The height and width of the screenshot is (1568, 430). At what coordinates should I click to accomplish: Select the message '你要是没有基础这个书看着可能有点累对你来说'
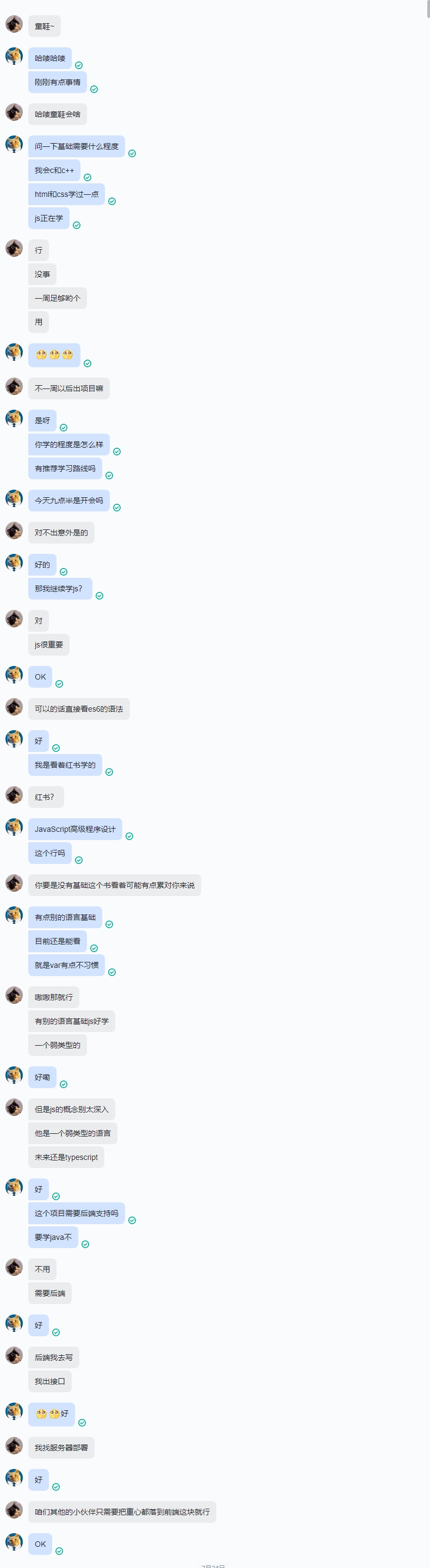114,885
